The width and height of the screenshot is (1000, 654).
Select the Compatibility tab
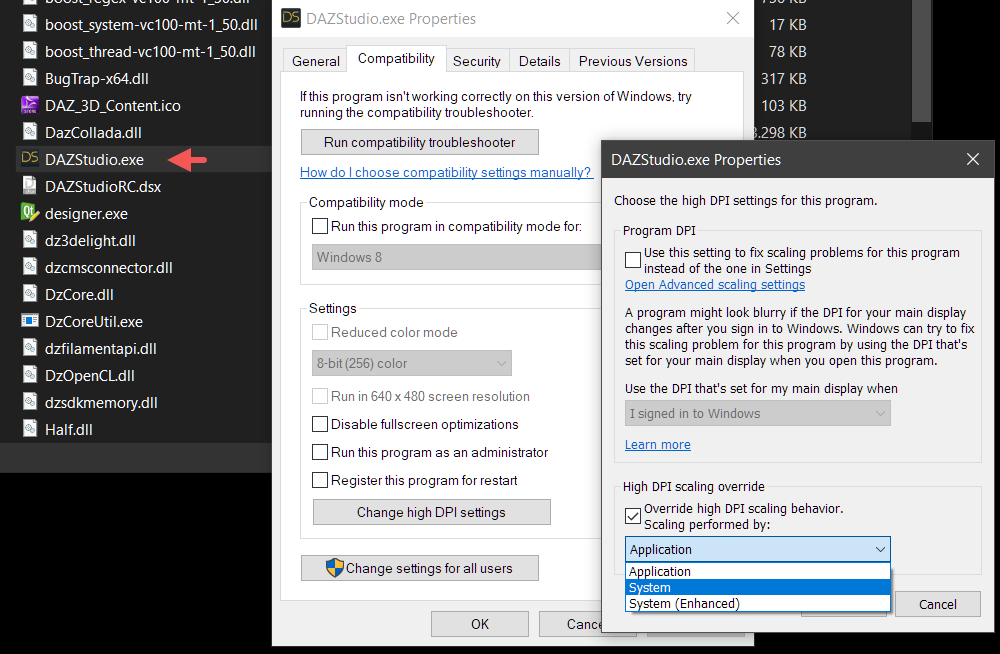coord(396,59)
